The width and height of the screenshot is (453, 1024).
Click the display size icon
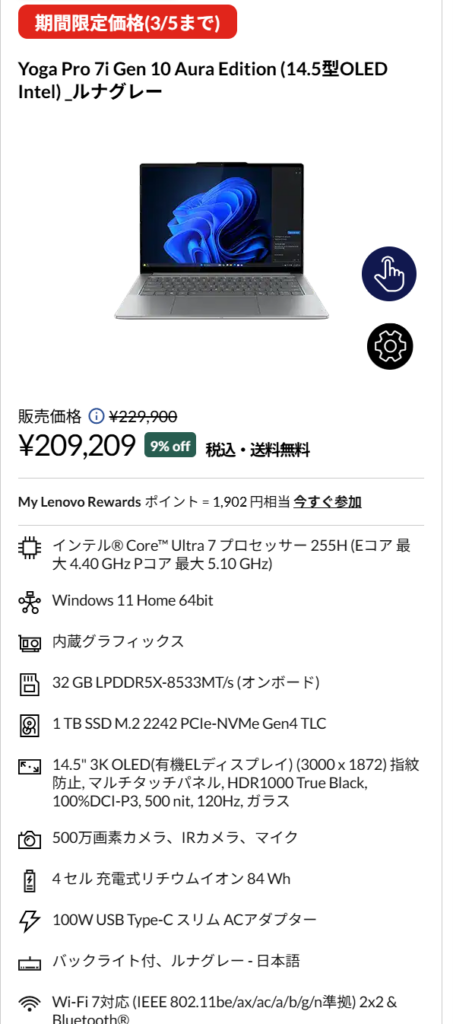29,765
